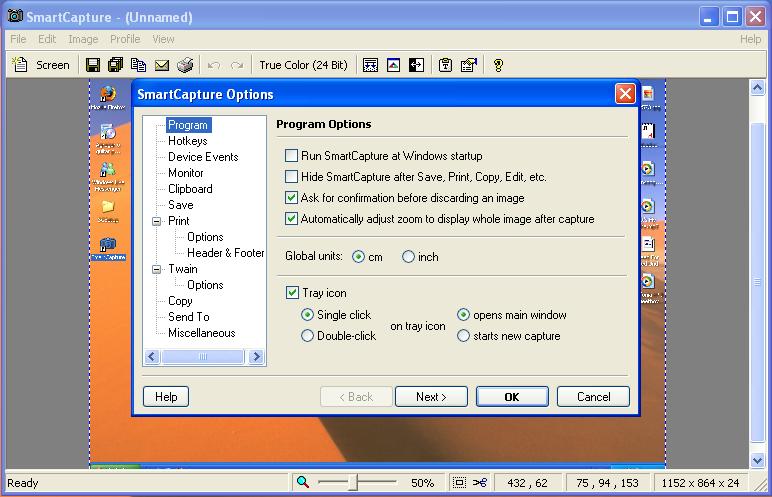Click the Send by email envelope icon

[x=162, y=65]
